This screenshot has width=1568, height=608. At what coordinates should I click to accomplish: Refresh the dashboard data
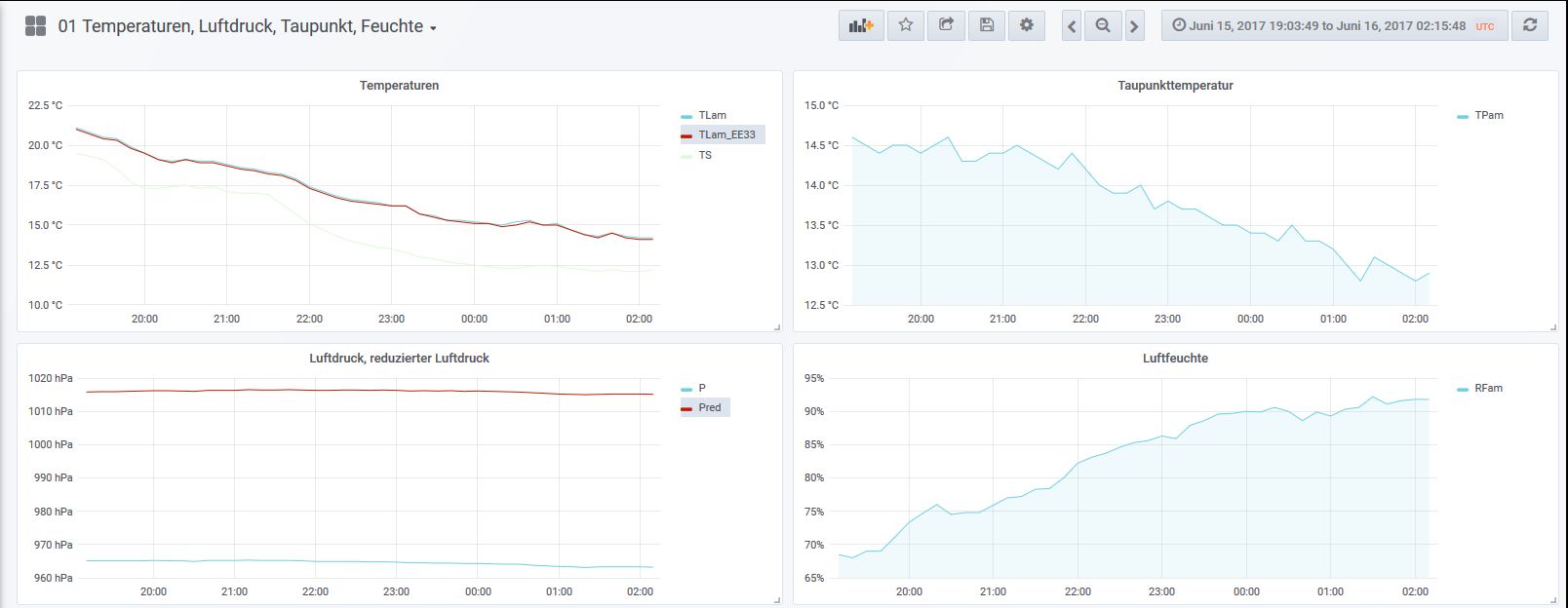click(x=1529, y=25)
